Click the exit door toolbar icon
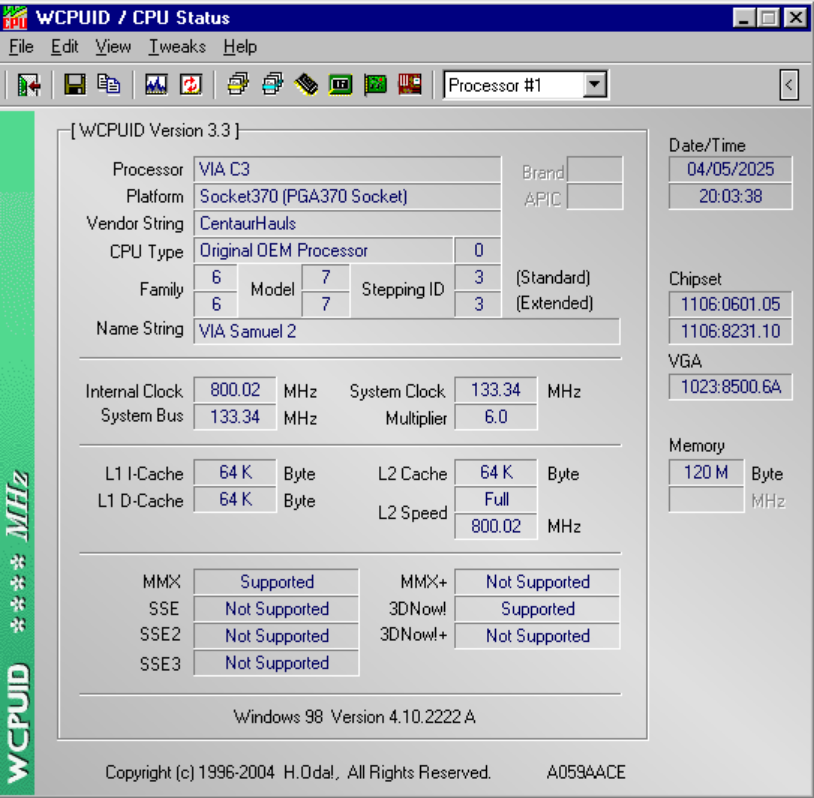 click(x=29, y=85)
